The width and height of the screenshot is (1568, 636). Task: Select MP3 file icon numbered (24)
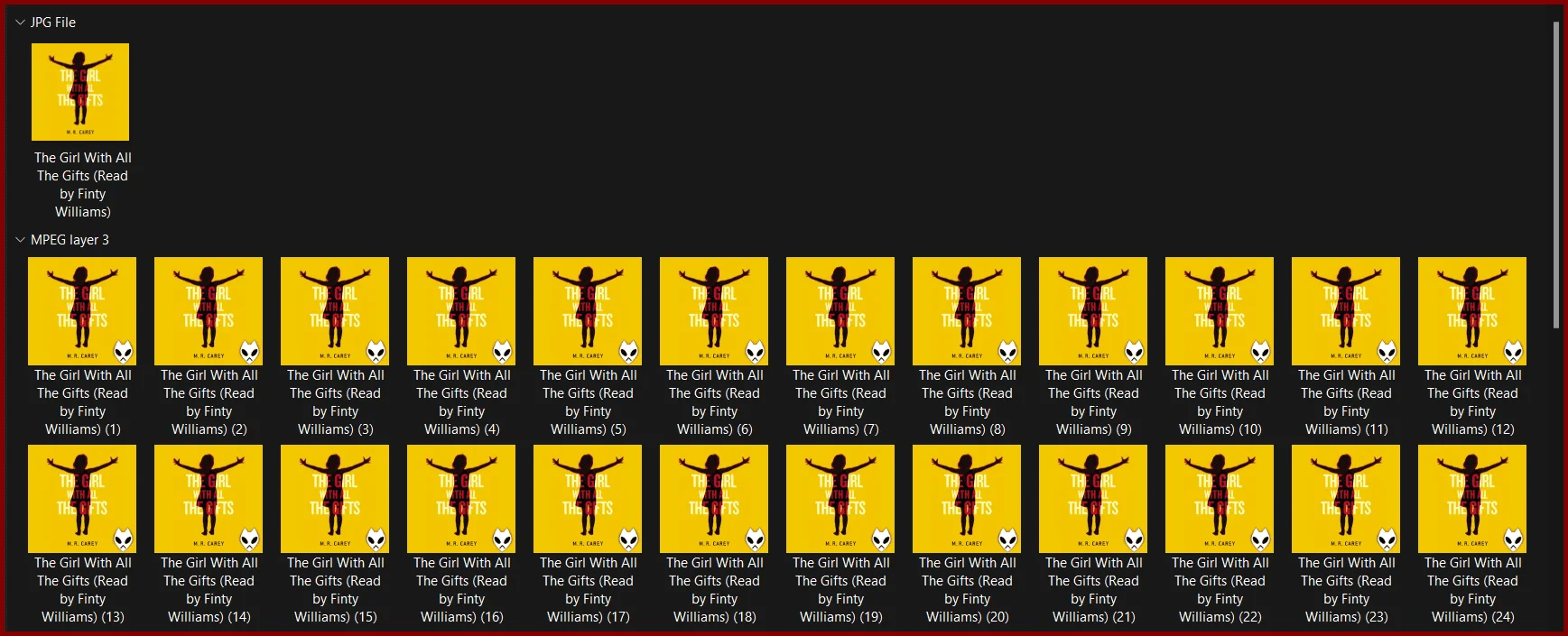click(1472, 499)
